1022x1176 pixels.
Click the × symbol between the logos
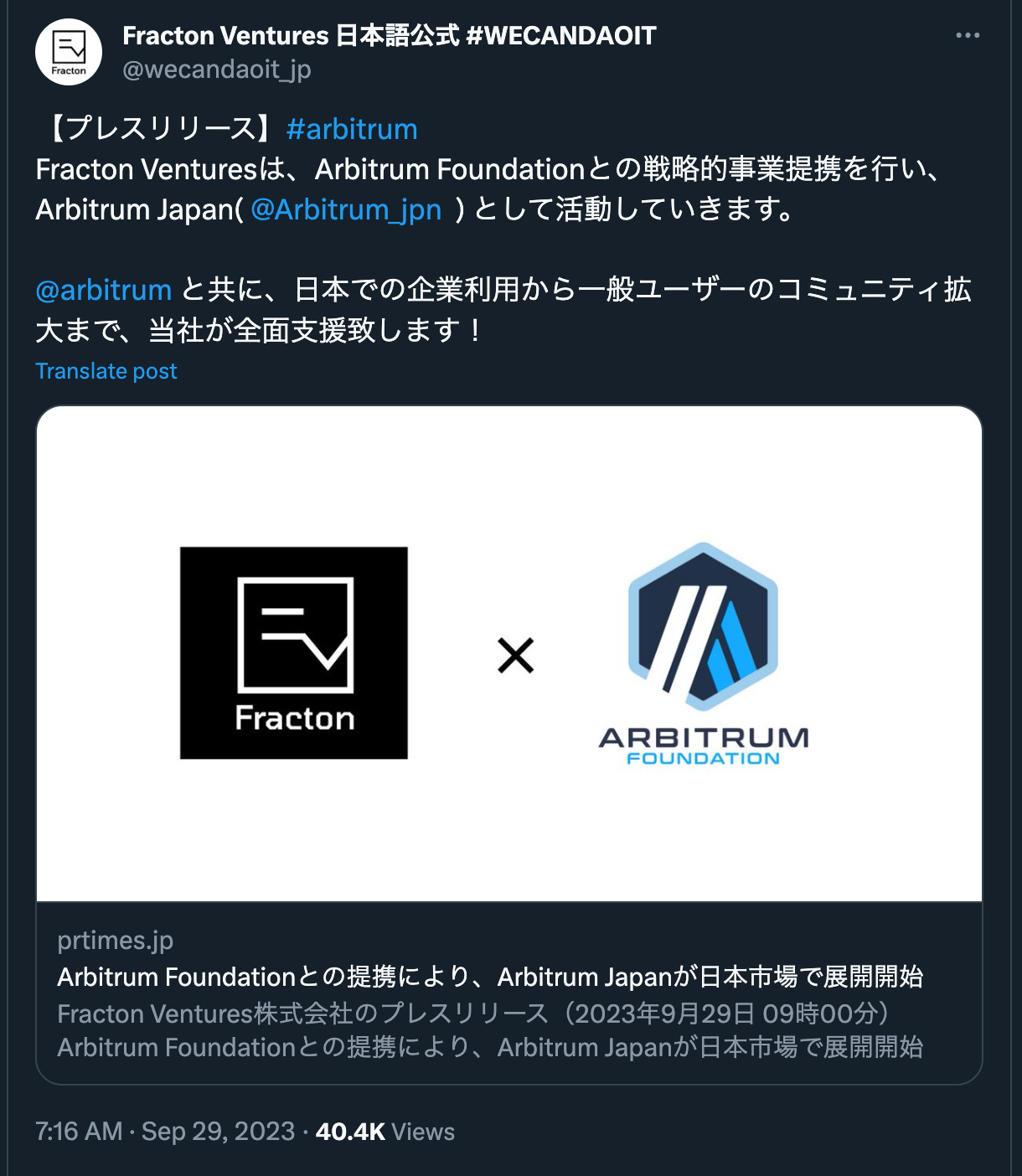pos(515,655)
